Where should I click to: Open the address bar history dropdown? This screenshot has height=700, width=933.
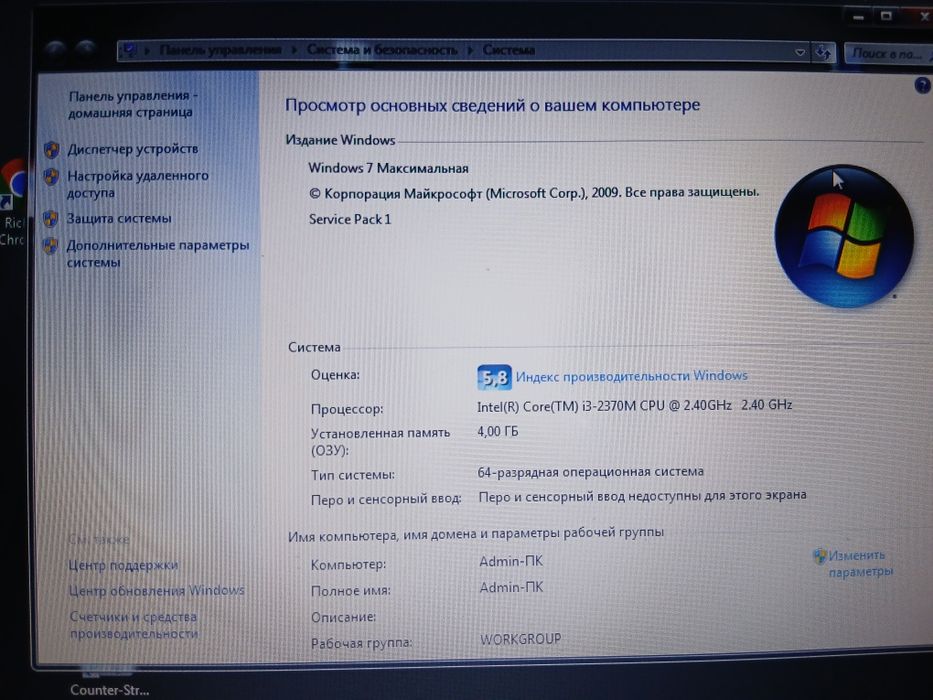(800, 52)
